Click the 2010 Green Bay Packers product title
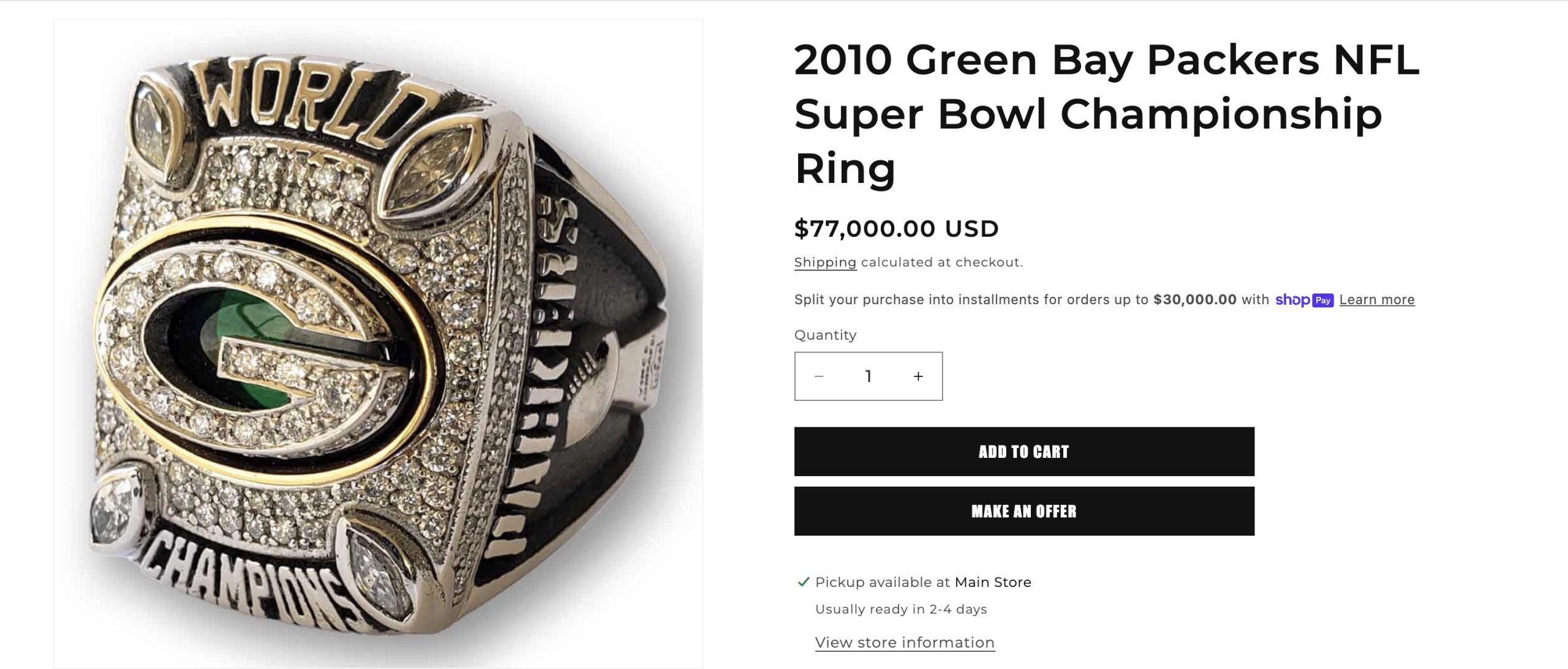Viewport: 1568px width, 669px height. click(x=1106, y=114)
